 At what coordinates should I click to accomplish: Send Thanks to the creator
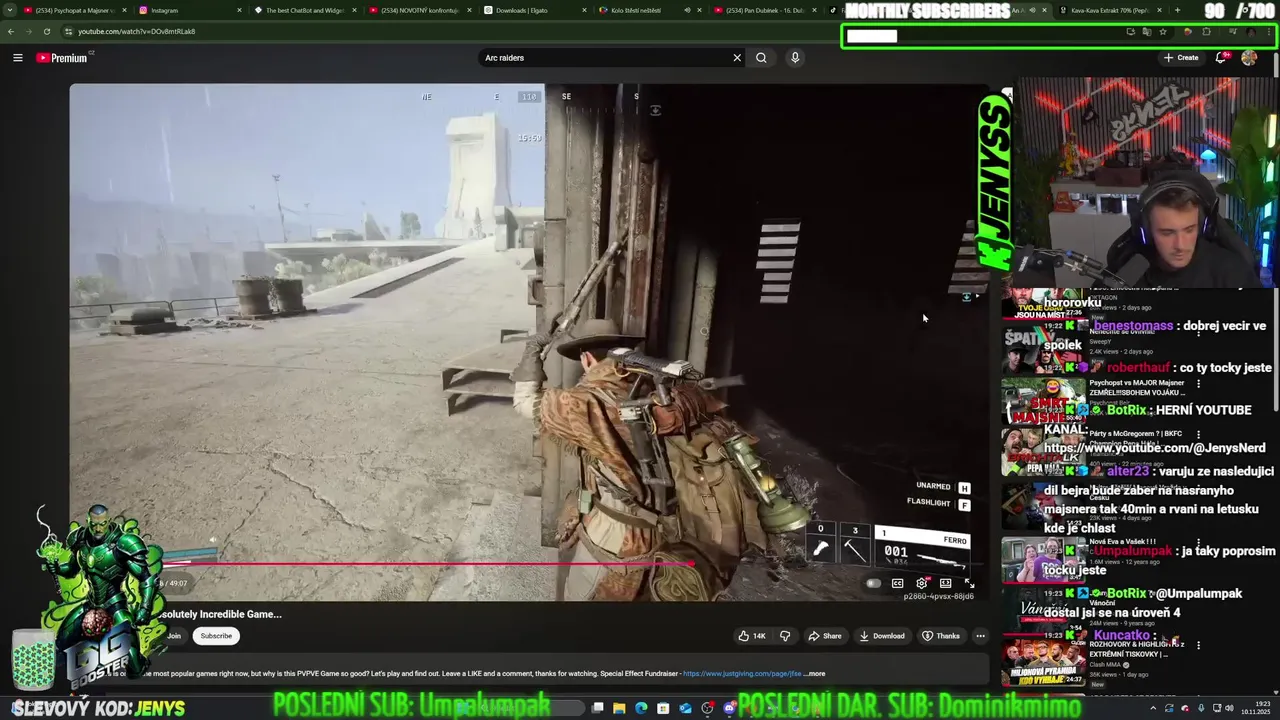940,636
